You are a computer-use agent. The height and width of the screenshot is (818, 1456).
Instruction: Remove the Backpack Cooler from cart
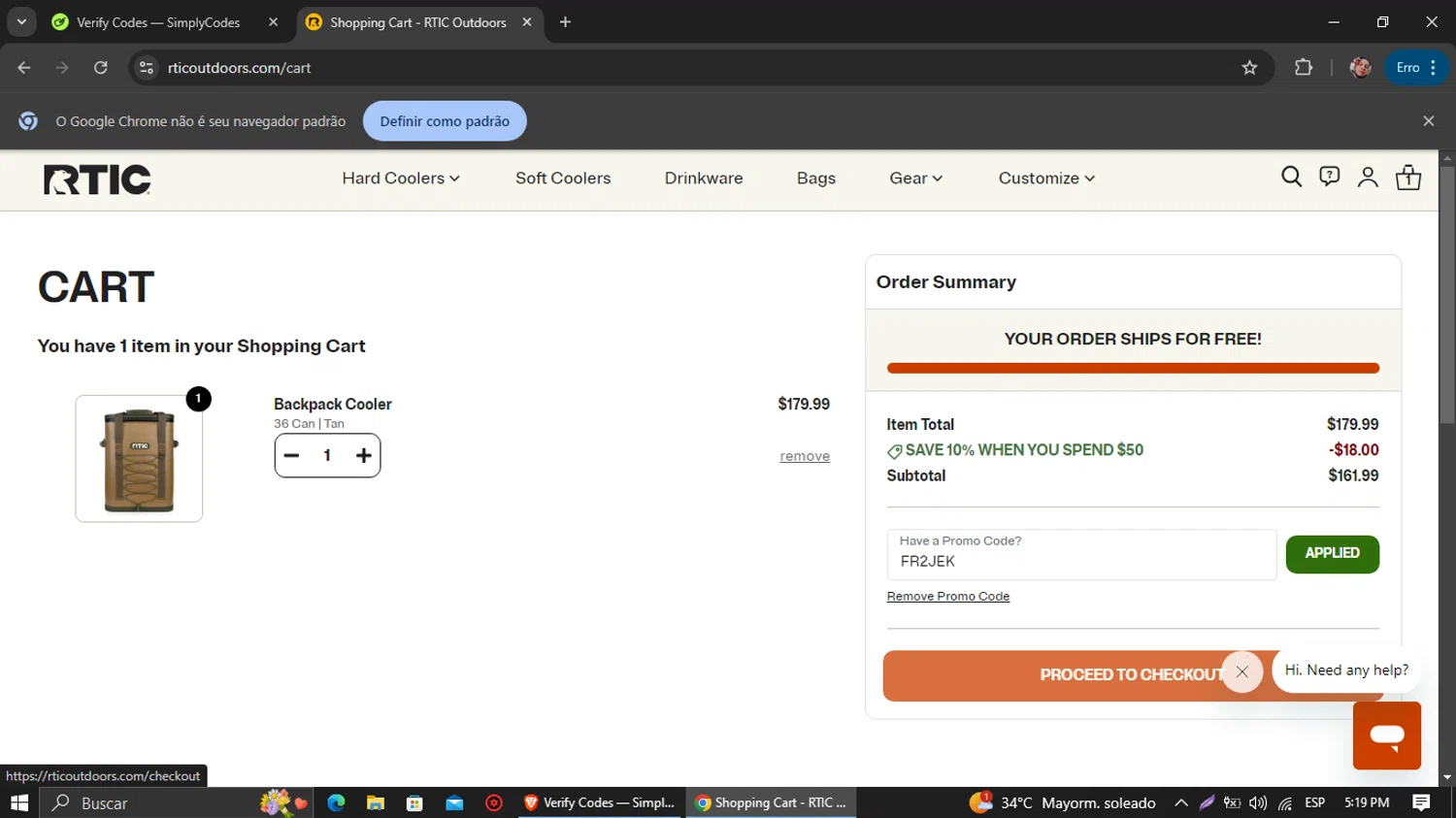point(805,456)
